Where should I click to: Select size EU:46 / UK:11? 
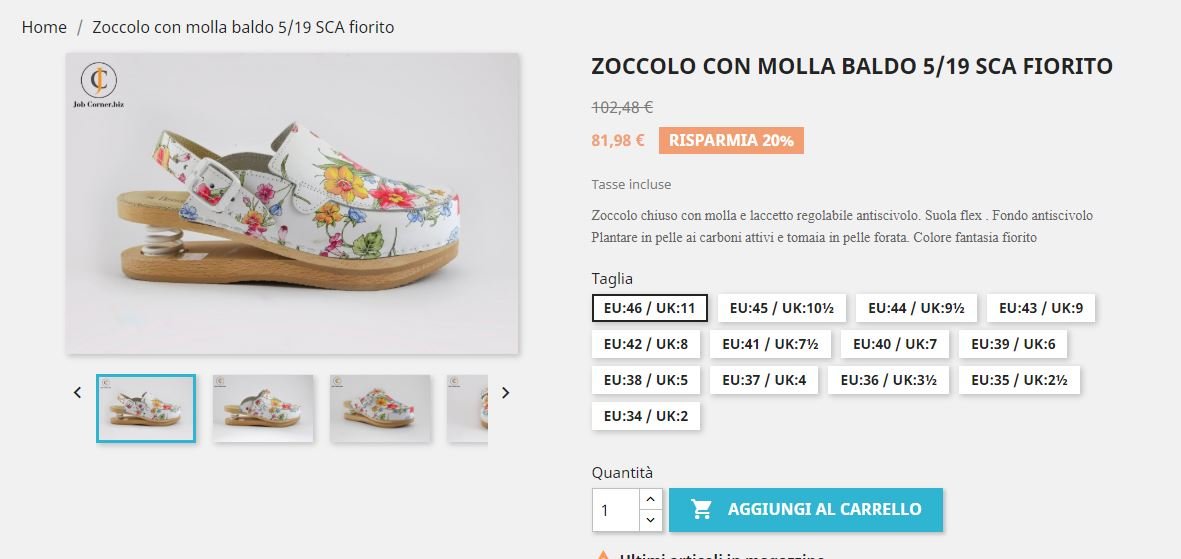(x=649, y=308)
